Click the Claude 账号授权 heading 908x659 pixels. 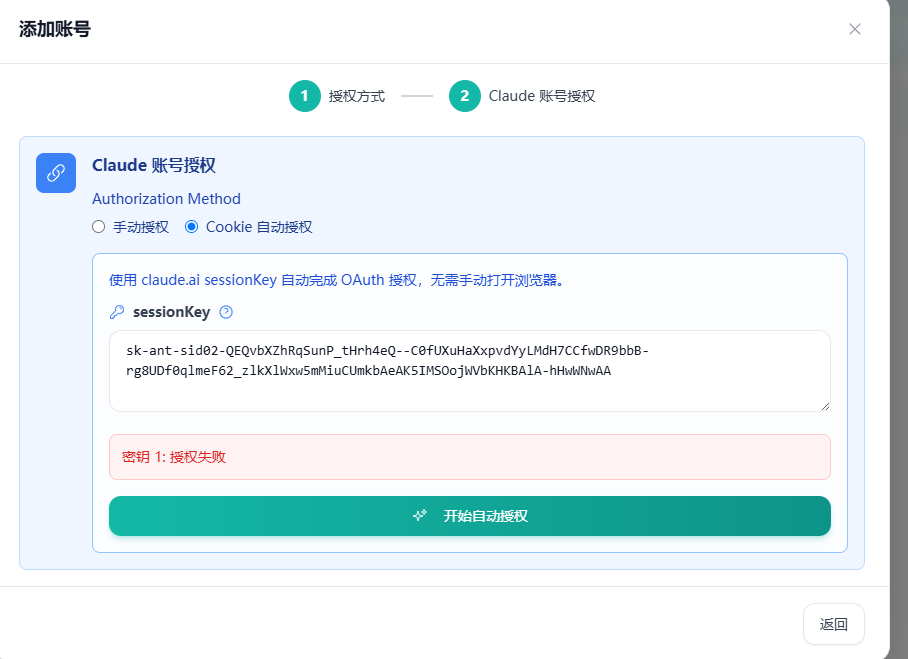click(x=153, y=165)
